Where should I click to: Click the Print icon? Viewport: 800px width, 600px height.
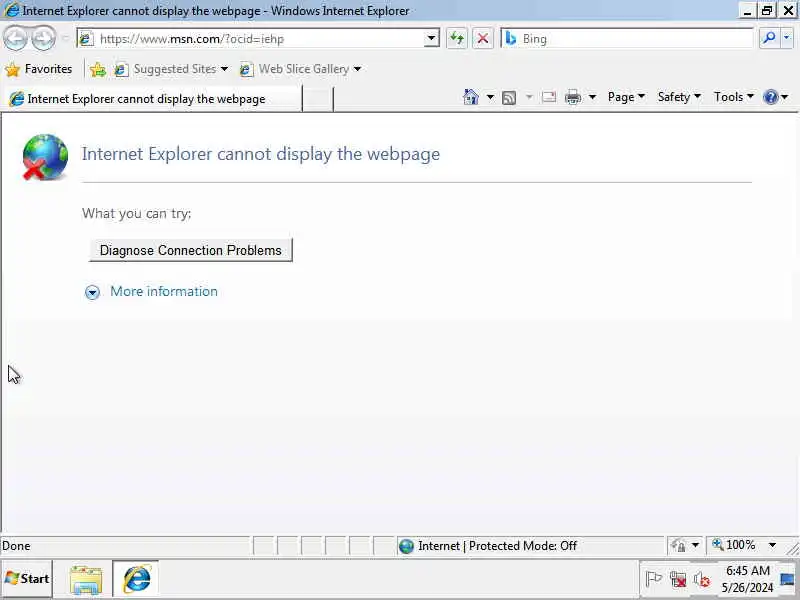click(573, 97)
